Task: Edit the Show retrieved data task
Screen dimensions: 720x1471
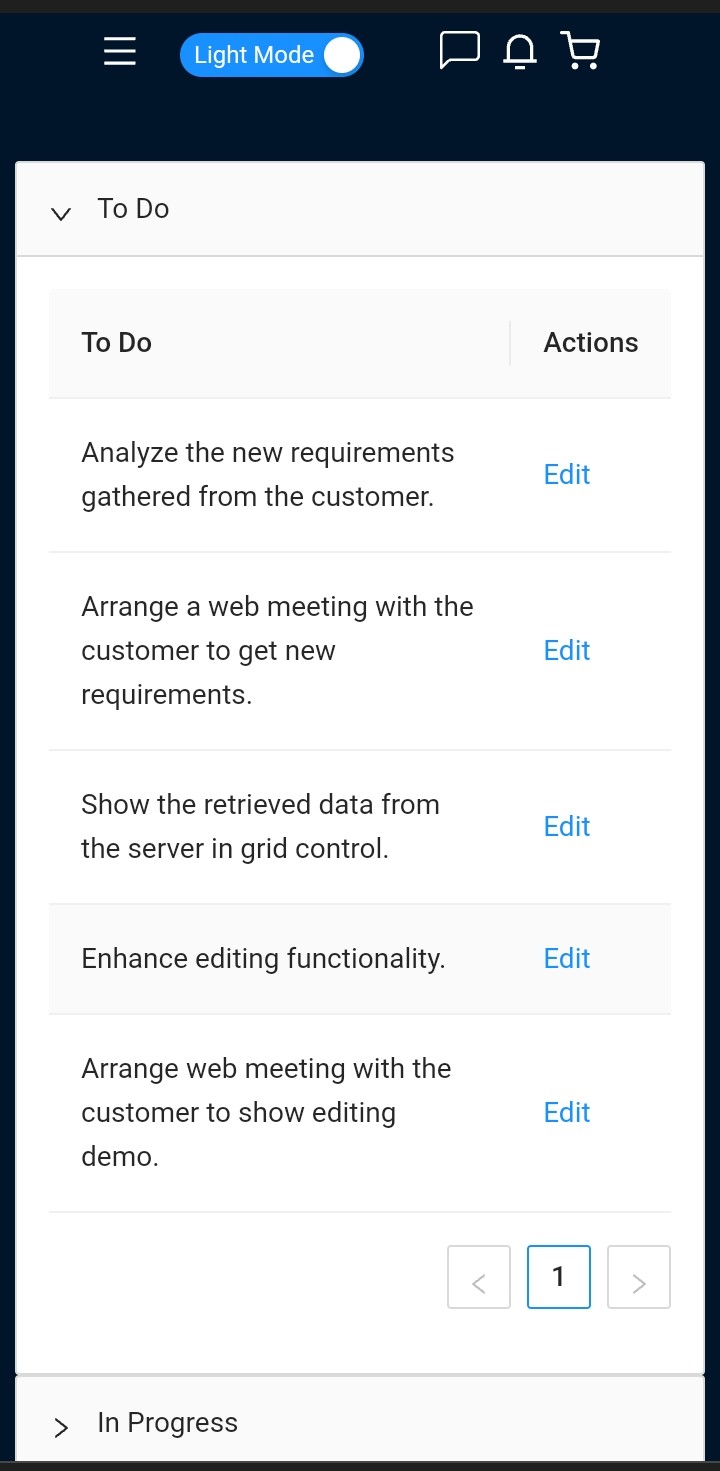Action: pos(567,827)
